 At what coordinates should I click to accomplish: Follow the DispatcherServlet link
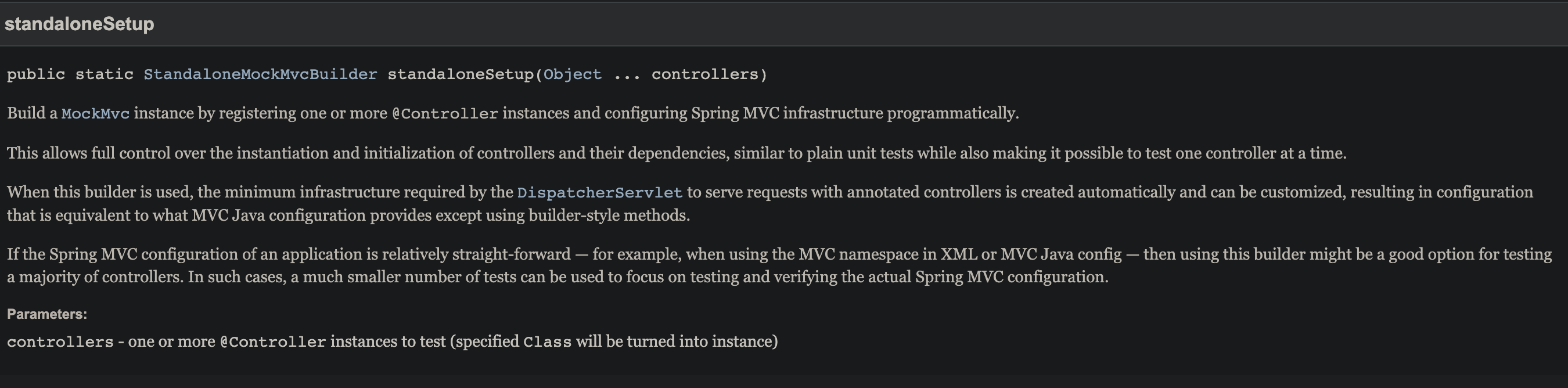pyautogui.click(x=599, y=192)
